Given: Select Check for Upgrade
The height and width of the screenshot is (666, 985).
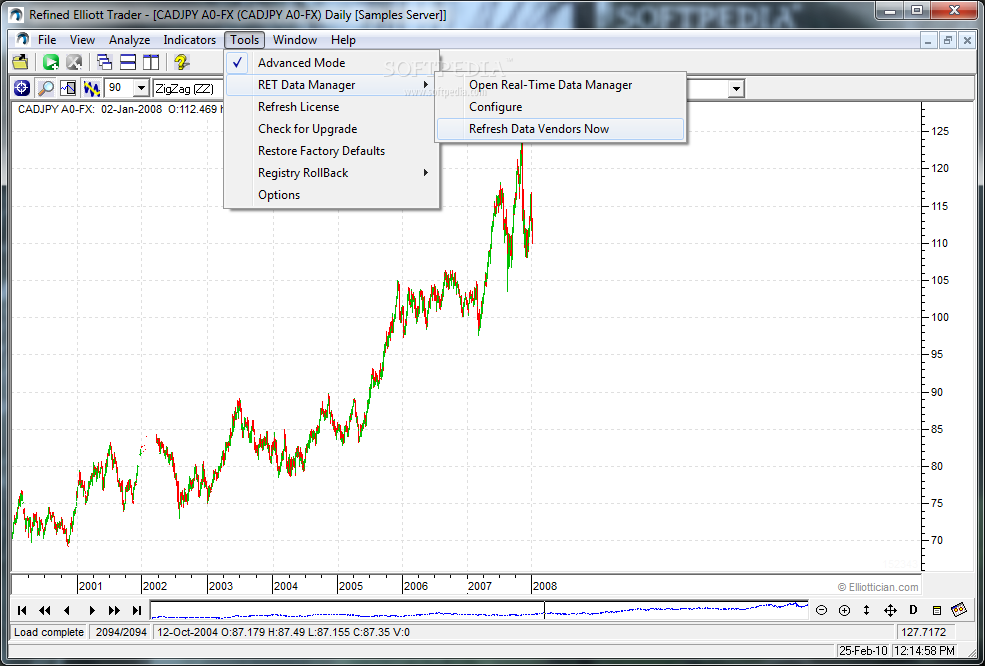Looking at the screenshot, I should pos(332,129).
